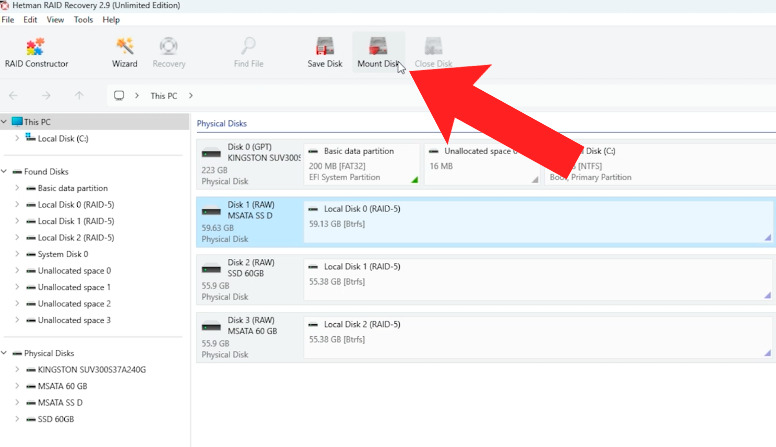Select Local Disk 2 (RAID-5) Btrfs partition

(538, 338)
